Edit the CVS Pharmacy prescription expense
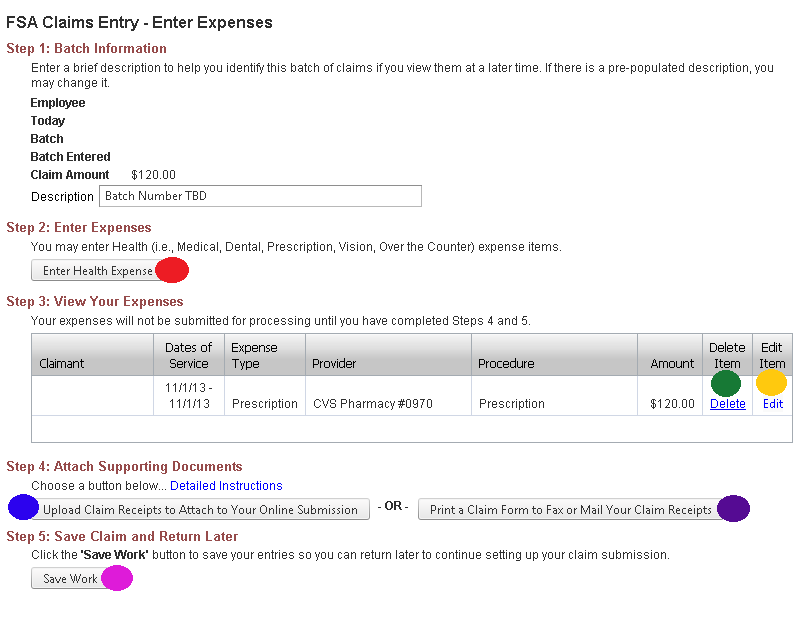Viewport: 801px width, 640px height. (772, 404)
